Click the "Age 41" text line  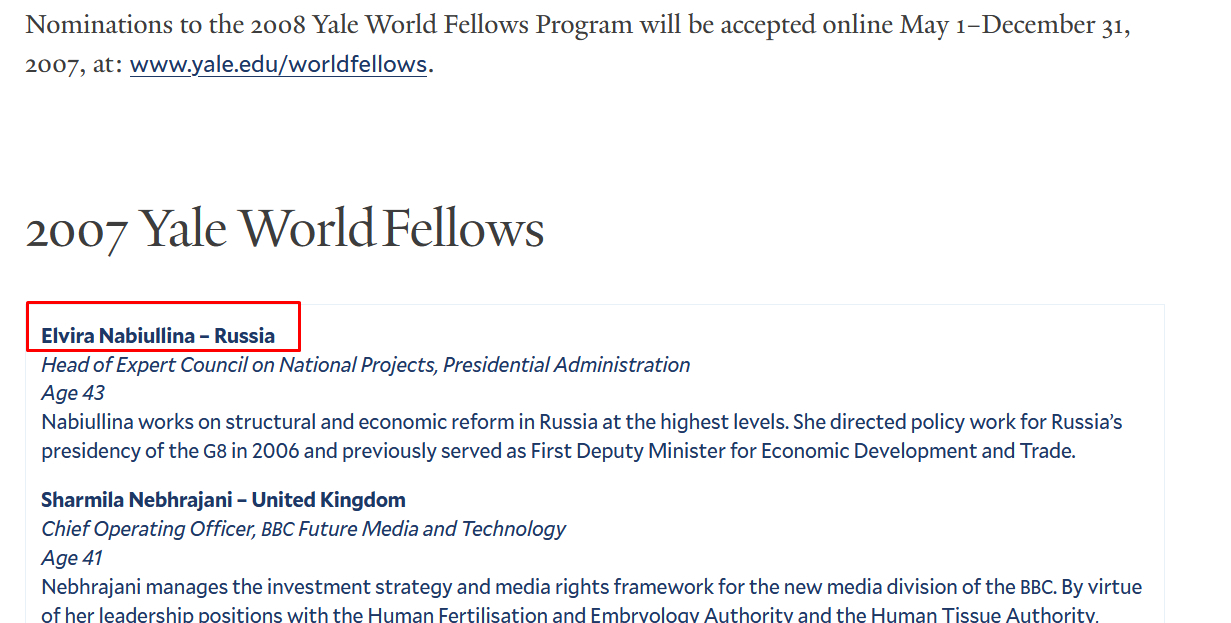click(x=72, y=557)
